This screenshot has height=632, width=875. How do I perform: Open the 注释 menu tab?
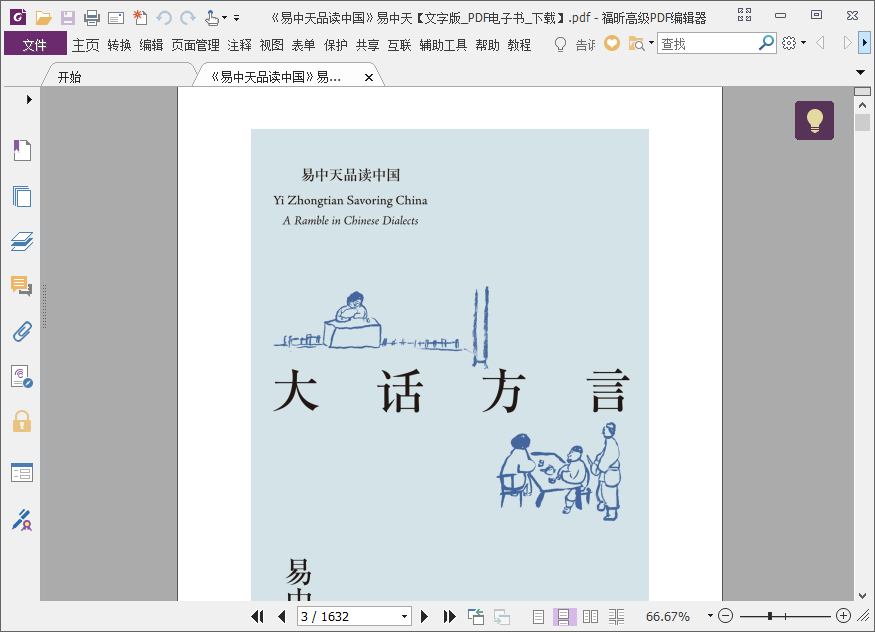point(239,45)
